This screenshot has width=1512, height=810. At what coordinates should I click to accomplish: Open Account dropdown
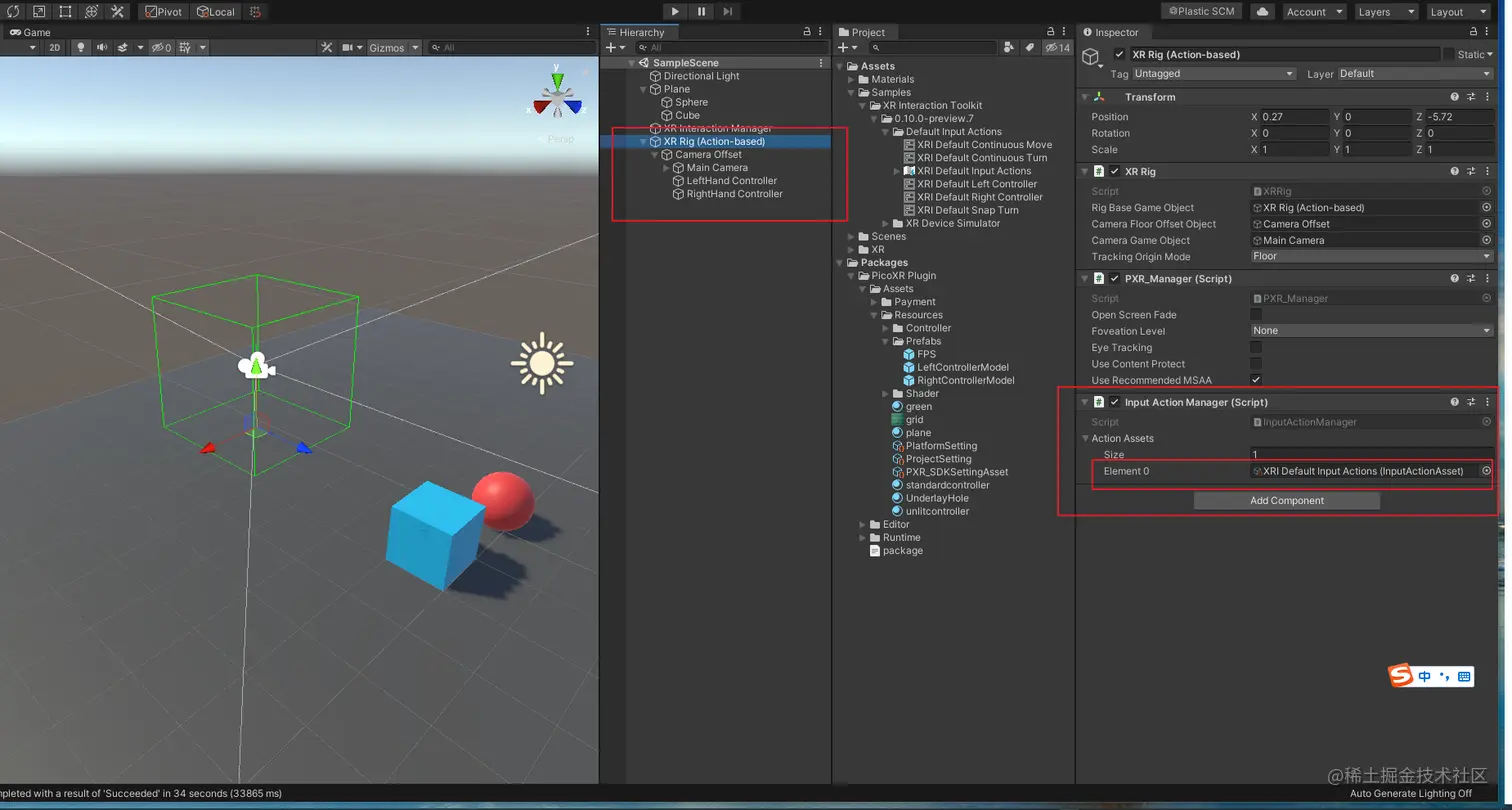[1314, 12]
